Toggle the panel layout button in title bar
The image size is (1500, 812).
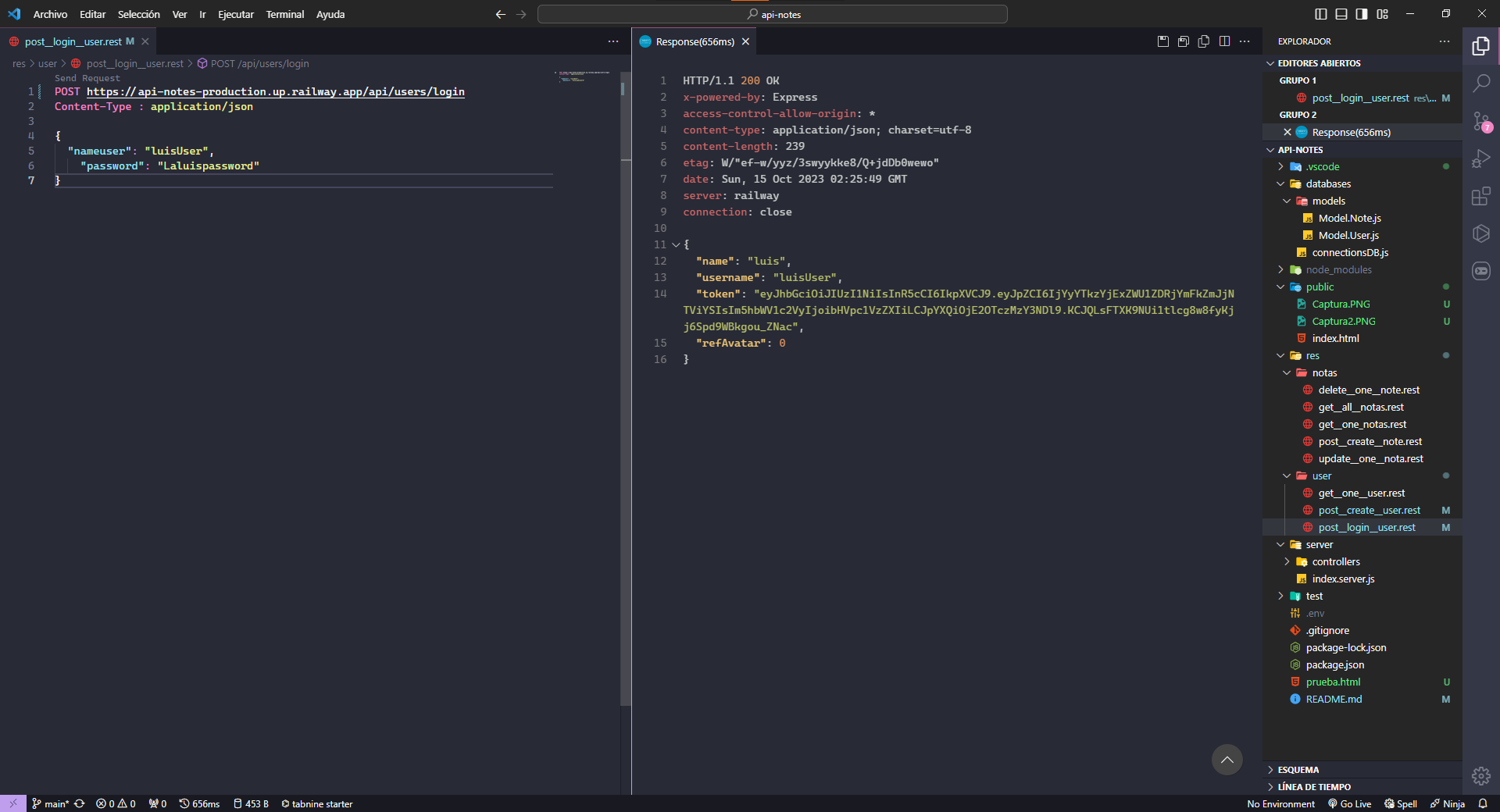[1341, 14]
